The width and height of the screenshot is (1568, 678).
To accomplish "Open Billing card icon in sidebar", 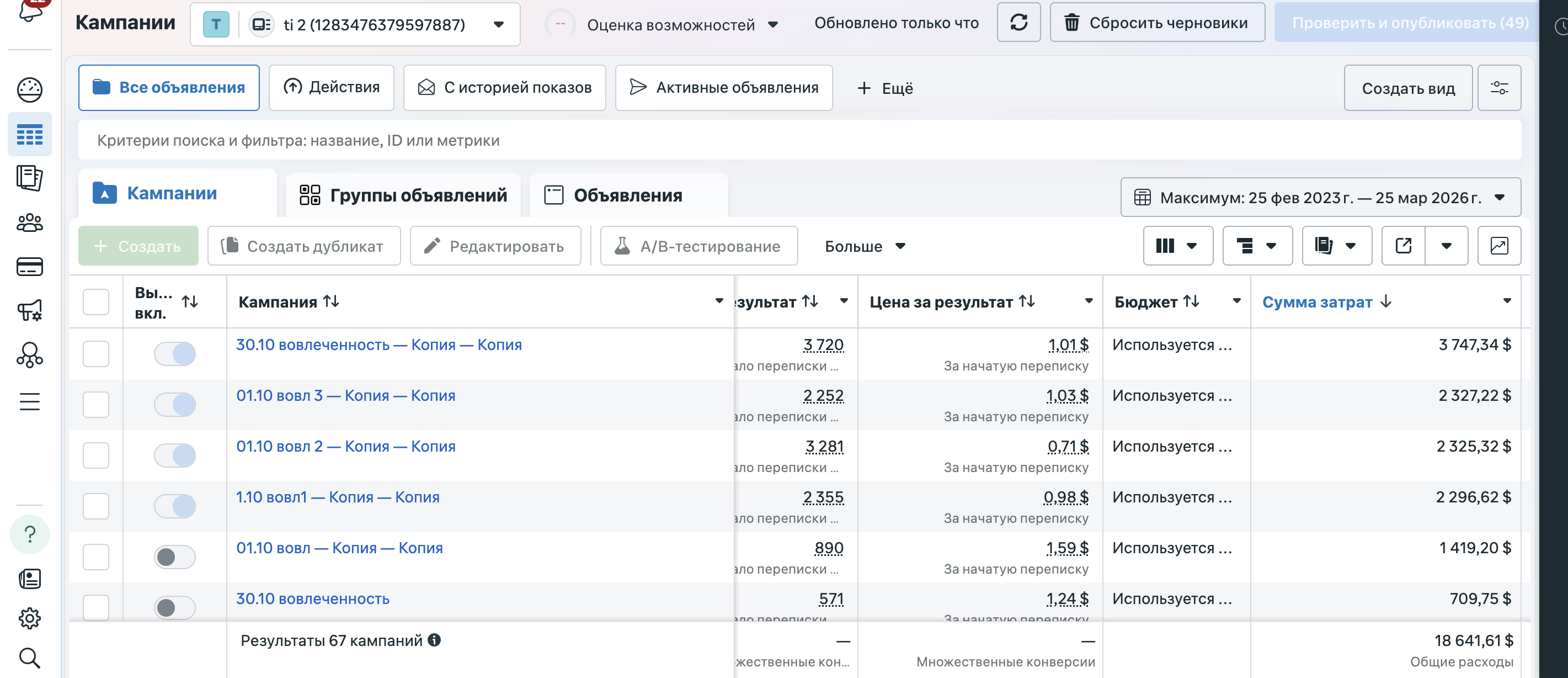I will (30, 267).
